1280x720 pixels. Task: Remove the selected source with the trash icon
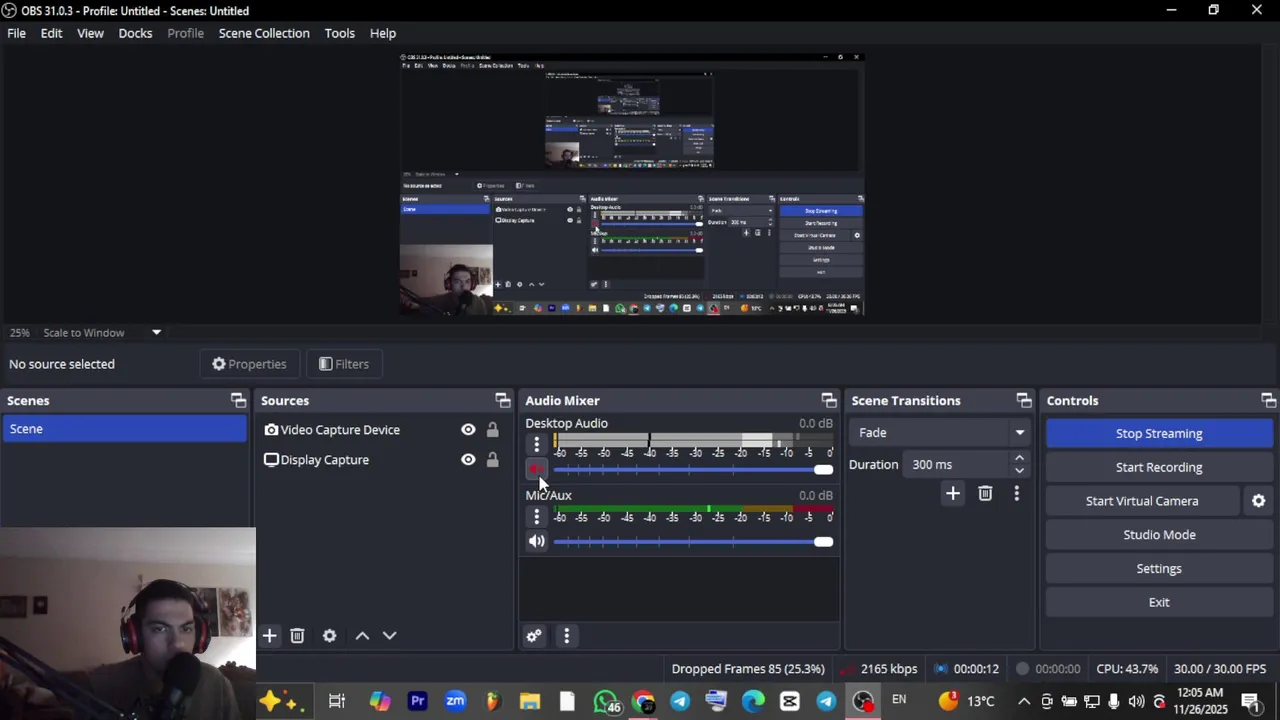point(297,636)
